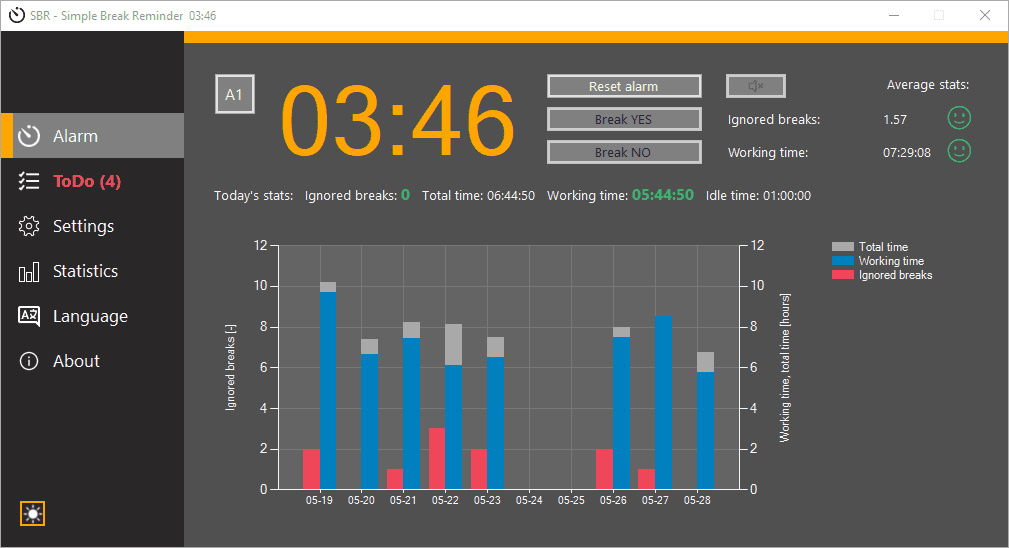The image size is (1009, 548).
Task: Click the Break NO button
Action: 624,152
